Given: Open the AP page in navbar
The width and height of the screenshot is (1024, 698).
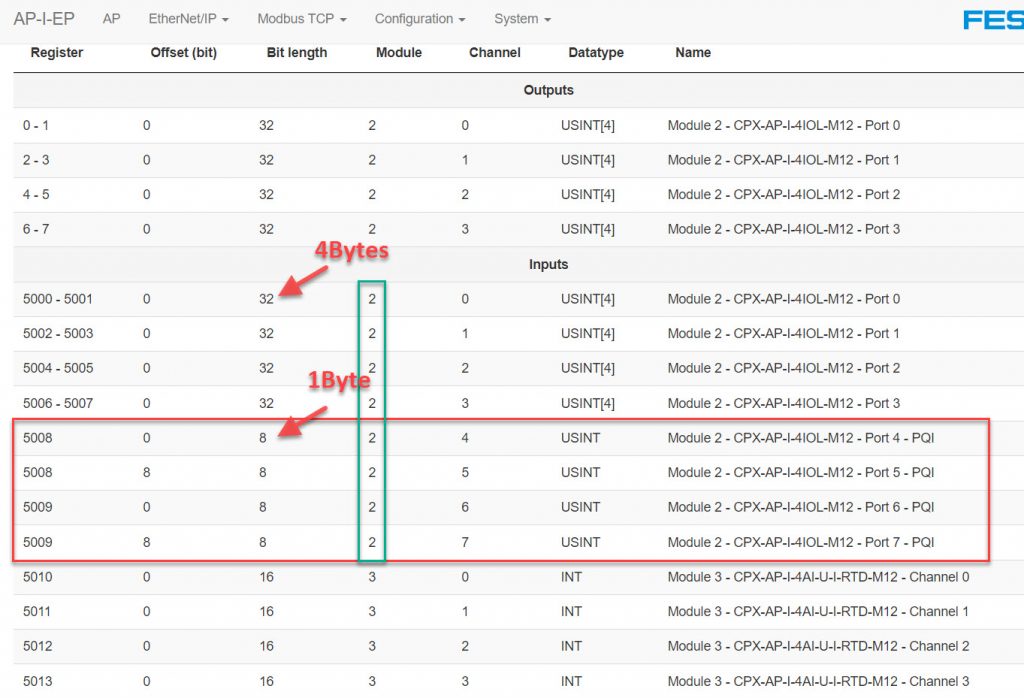Looking at the screenshot, I should [x=112, y=19].
